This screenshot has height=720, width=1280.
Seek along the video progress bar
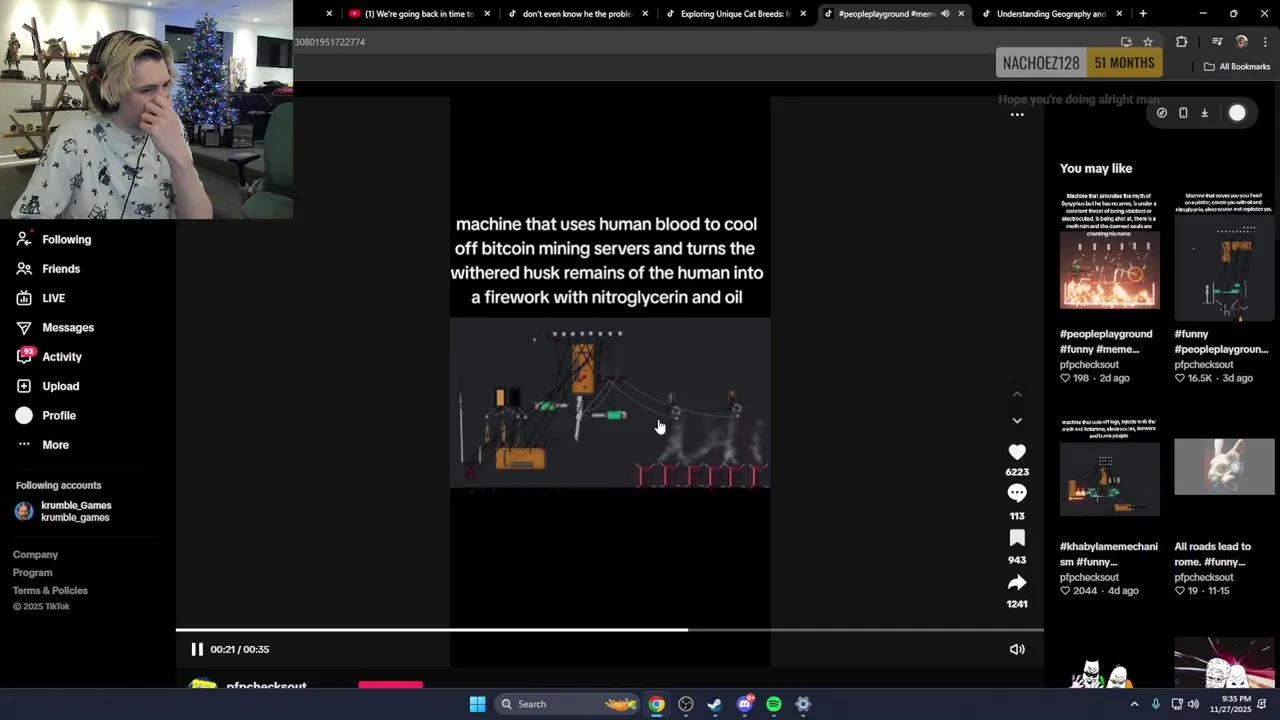[610, 630]
